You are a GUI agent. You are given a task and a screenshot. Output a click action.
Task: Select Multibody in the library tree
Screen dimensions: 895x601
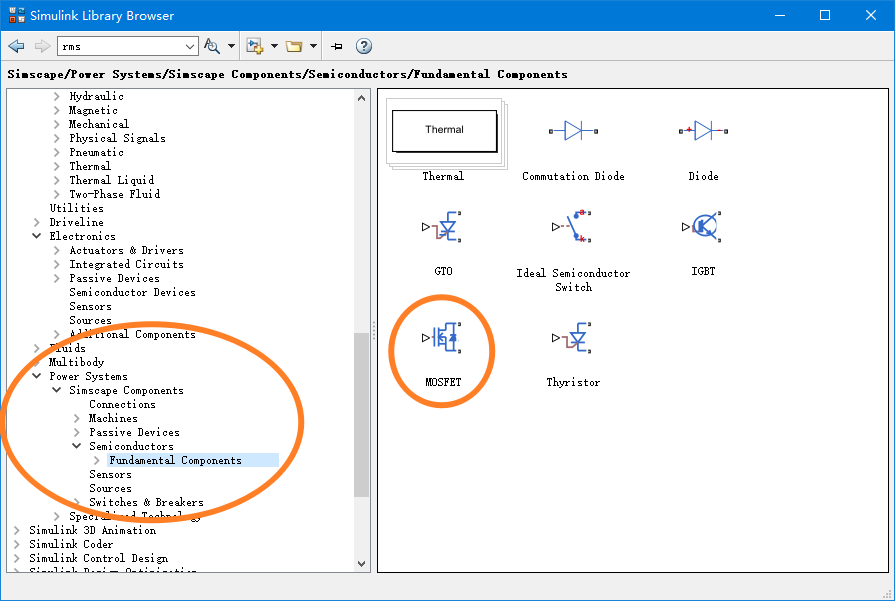[76, 362]
